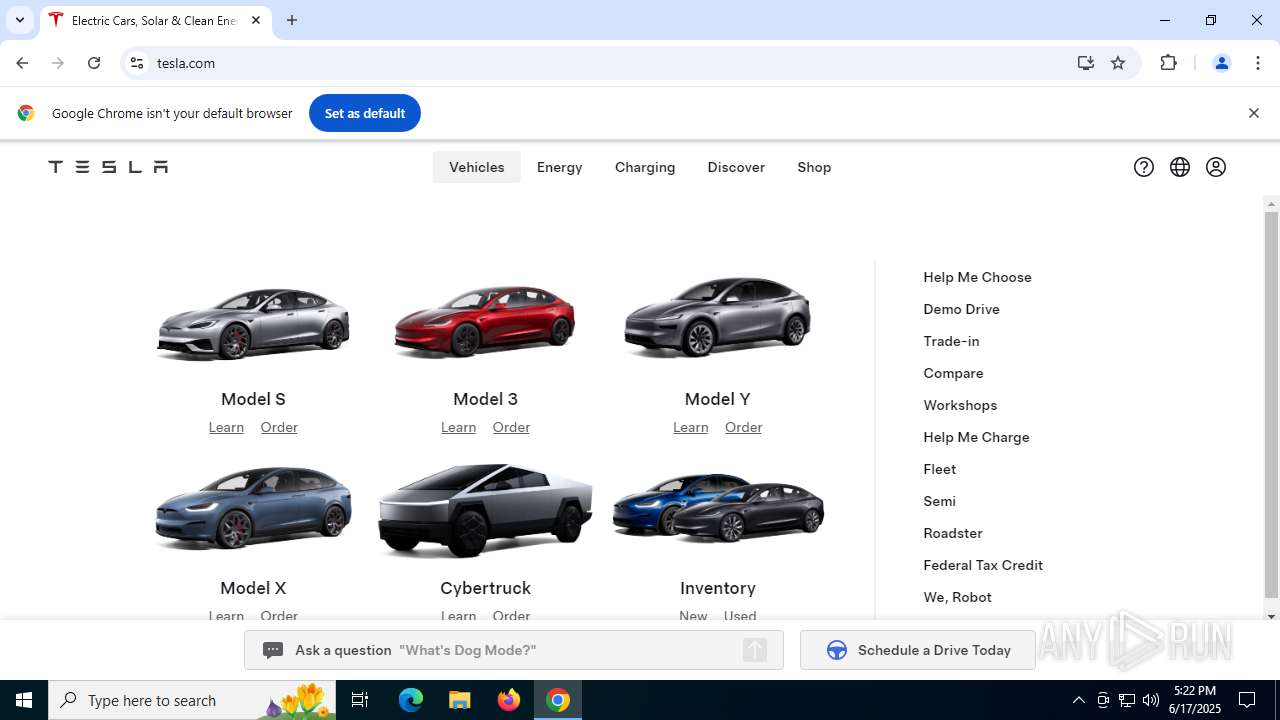Click Order under Model S
The image size is (1280, 720).
pyautogui.click(x=279, y=427)
